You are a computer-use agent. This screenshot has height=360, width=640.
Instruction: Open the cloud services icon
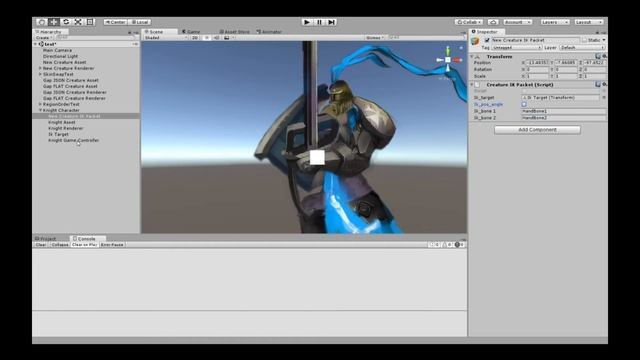[x=493, y=22]
